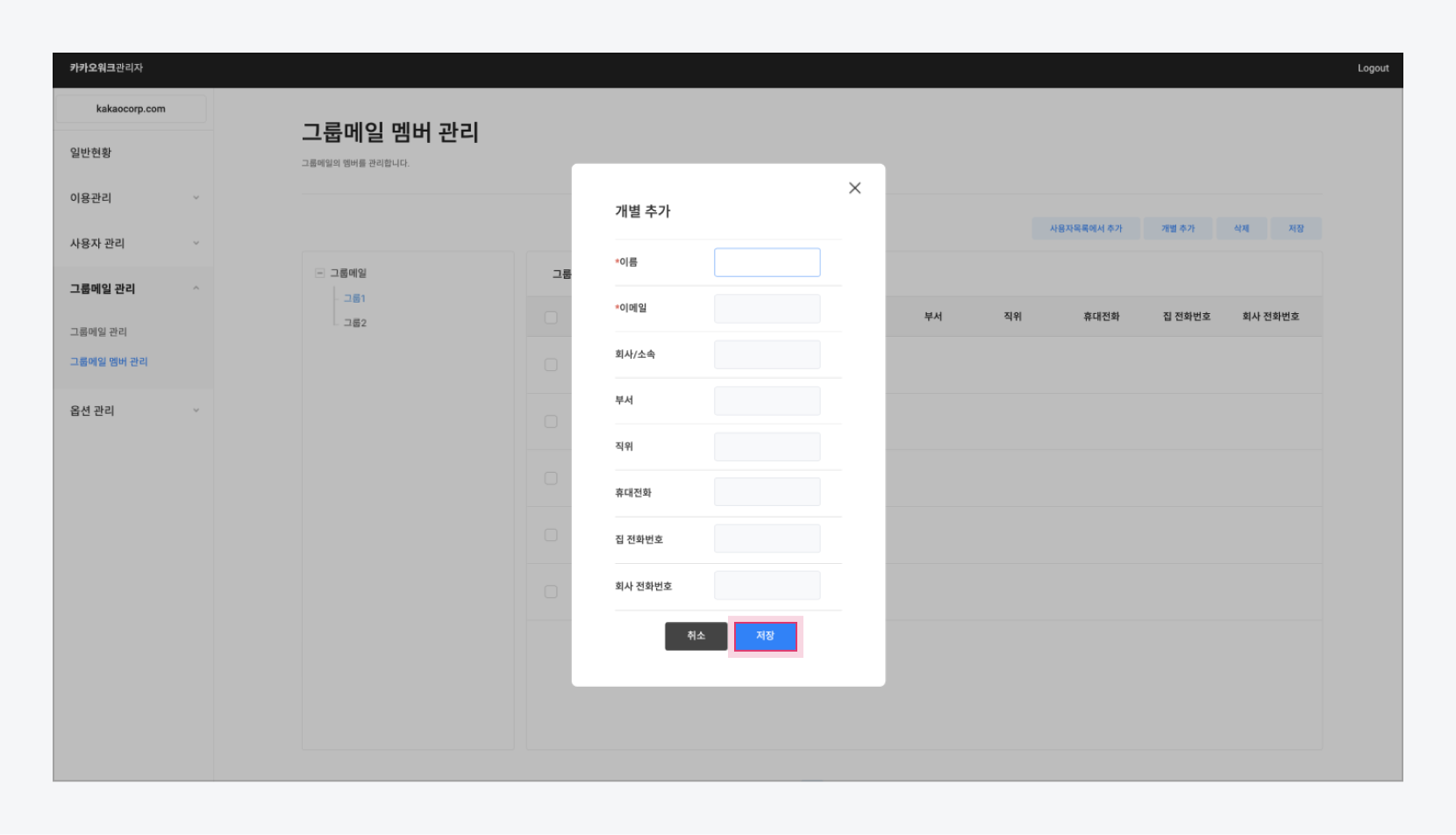Click the 사용자목록에서 추가 button

pyautogui.click(x=1086, y=229)
